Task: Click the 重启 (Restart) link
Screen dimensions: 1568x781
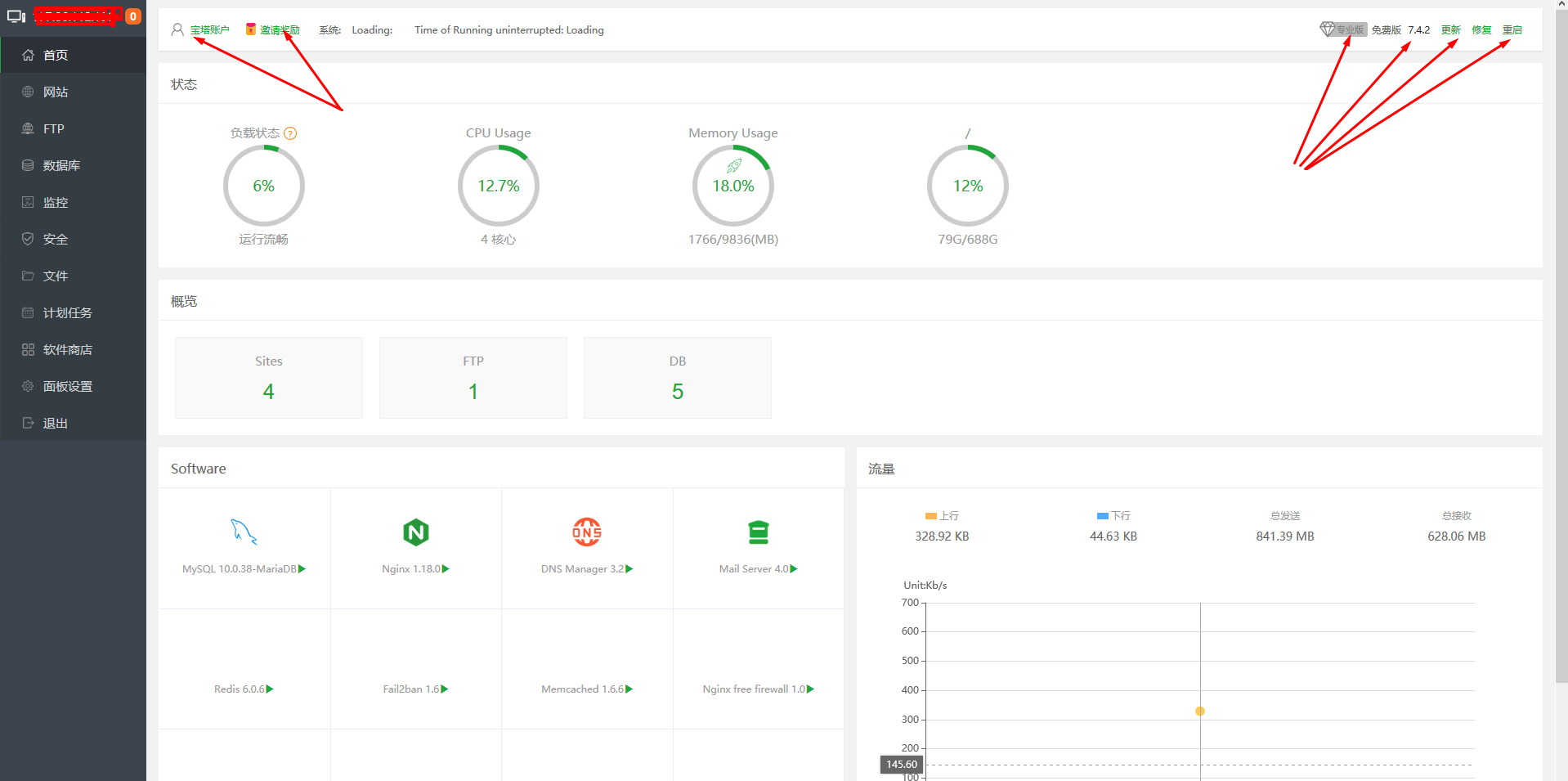Action: (x=1512, y=30)
